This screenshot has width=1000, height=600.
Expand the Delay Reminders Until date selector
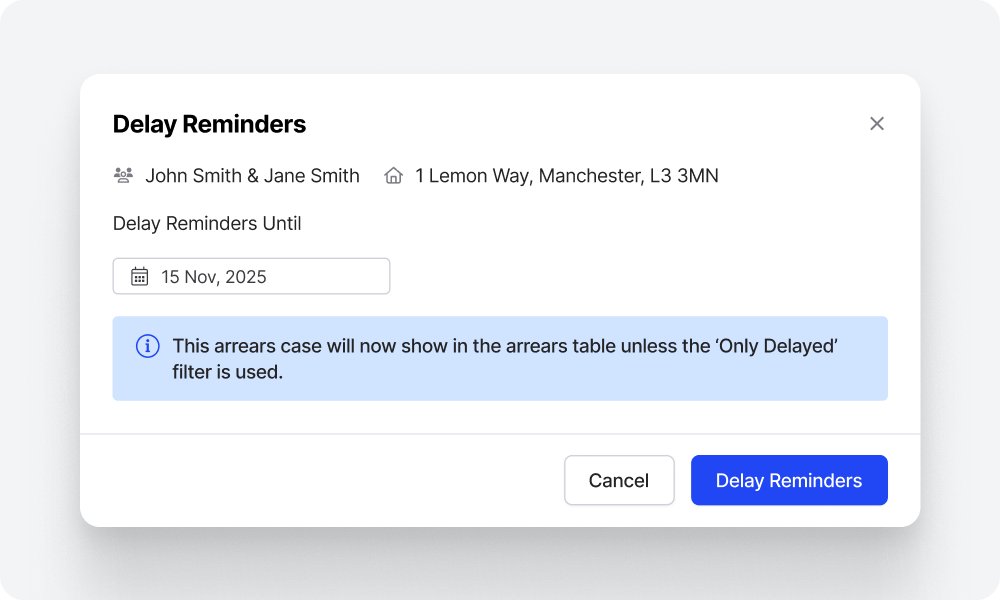point(251,275)
